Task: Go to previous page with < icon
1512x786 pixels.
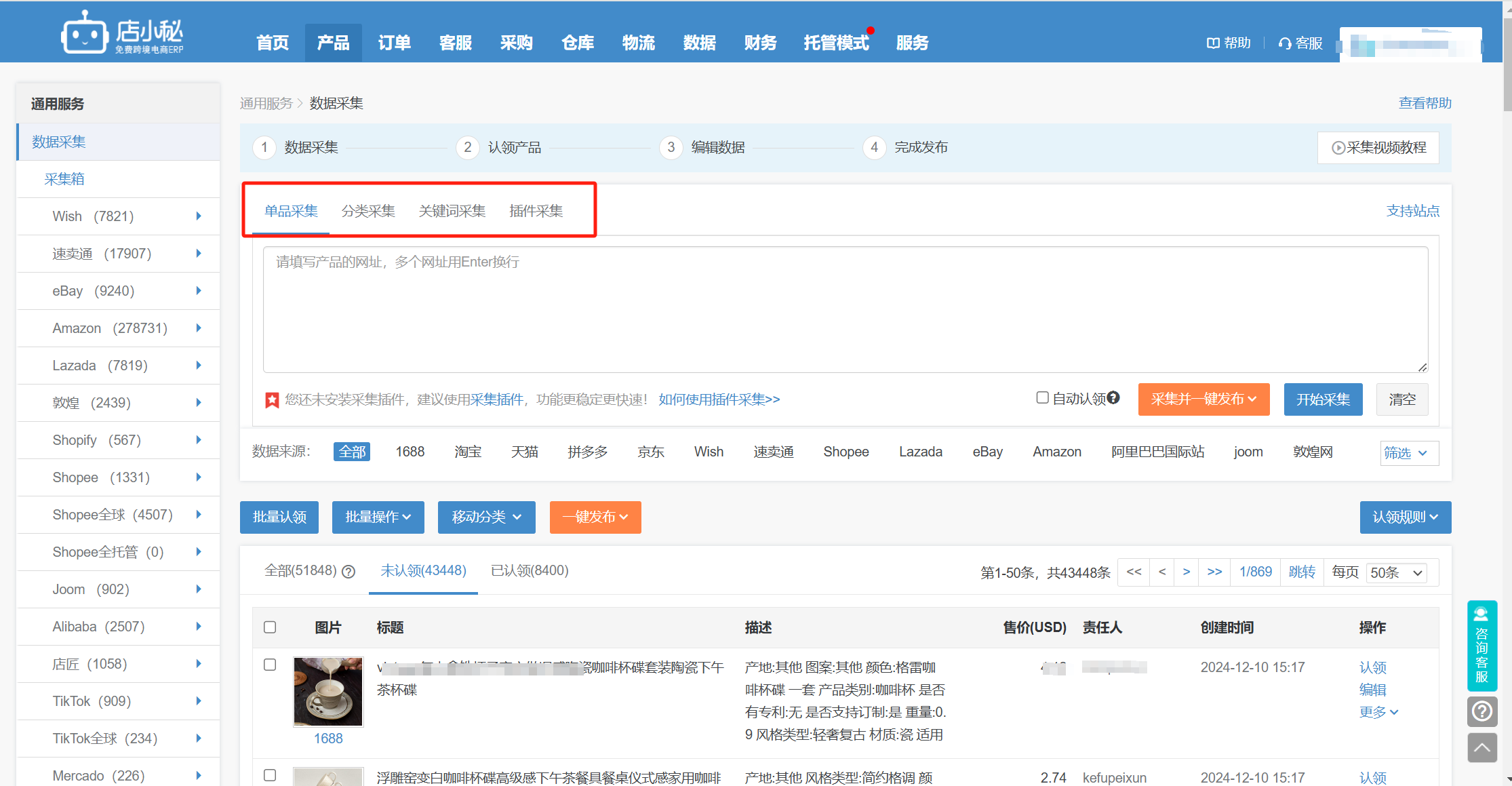Action: [1162, 572]
